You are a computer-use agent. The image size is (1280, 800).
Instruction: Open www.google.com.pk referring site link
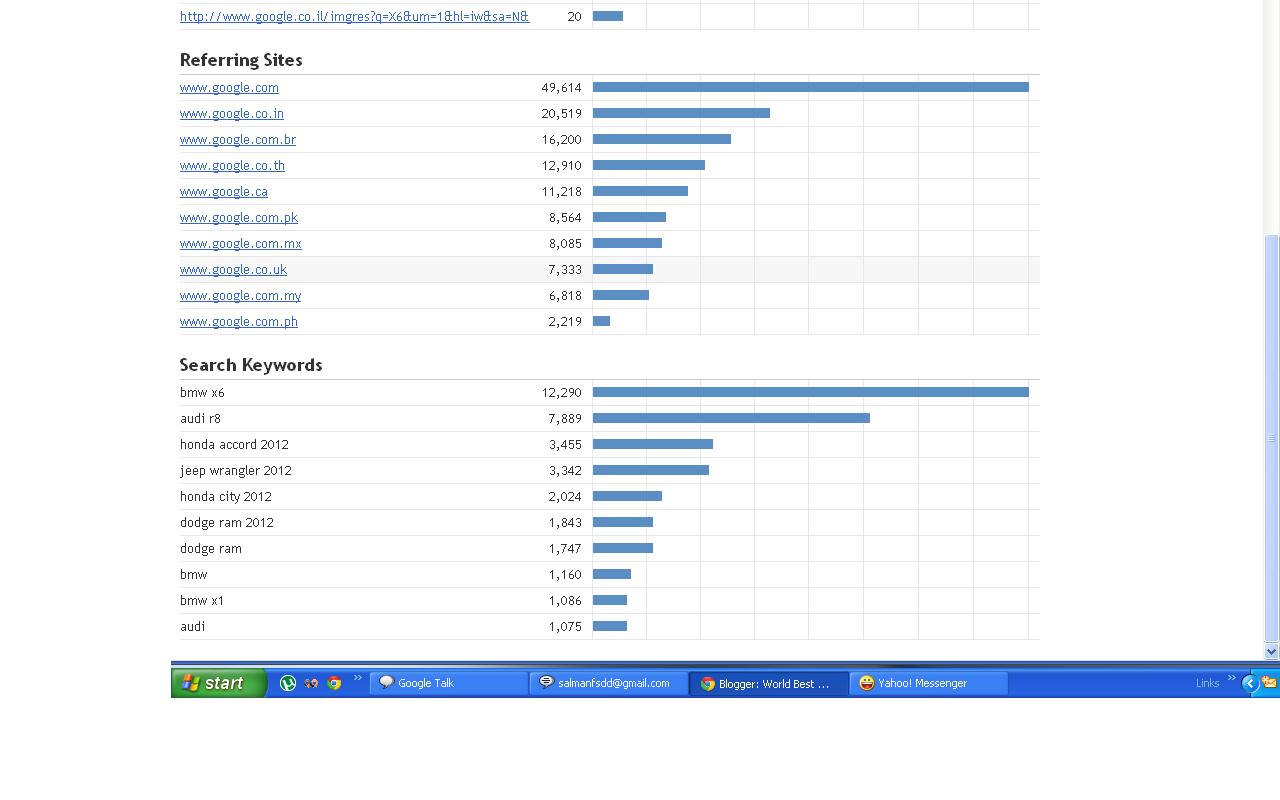[x=239, y=218]
